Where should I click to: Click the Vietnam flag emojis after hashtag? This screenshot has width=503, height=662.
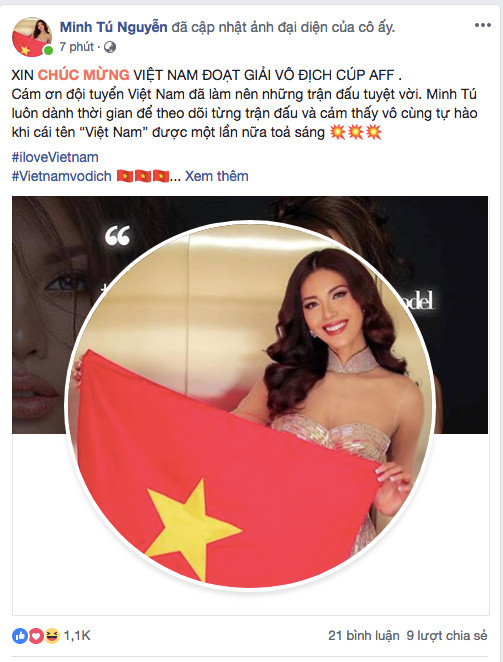(x=143, y=176)
